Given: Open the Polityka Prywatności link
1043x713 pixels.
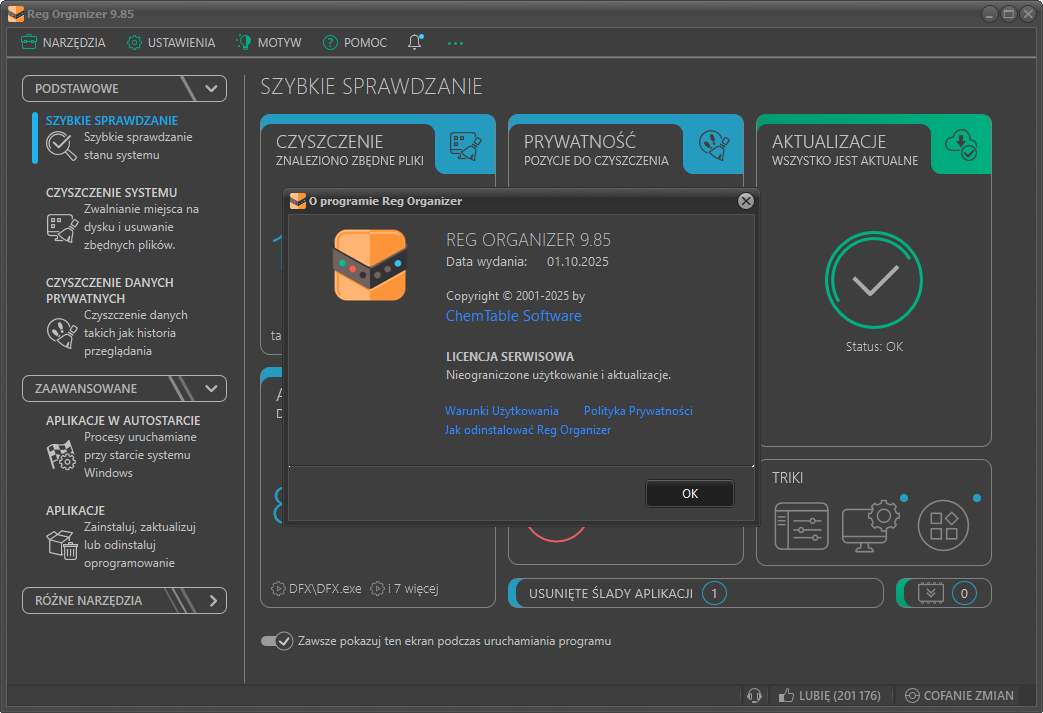Looking at the screenshot, I should tap(638, 411).
